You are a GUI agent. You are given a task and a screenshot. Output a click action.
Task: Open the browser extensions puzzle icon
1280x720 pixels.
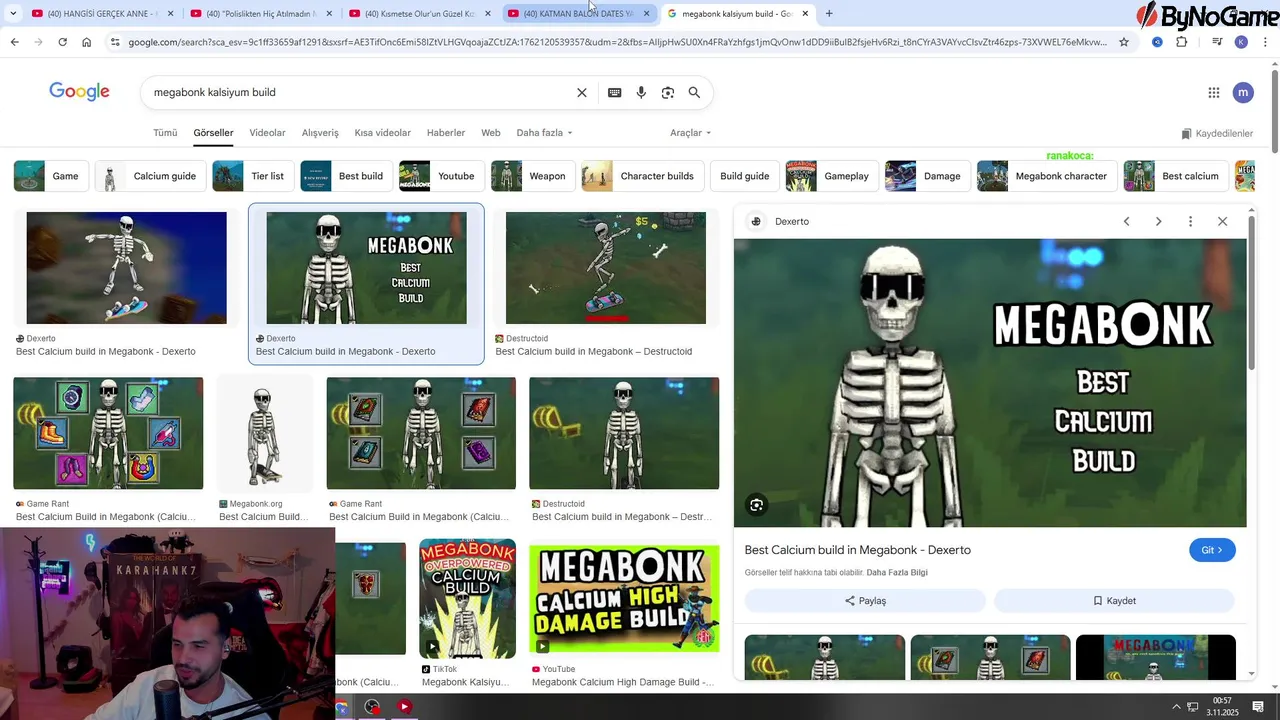tap(1182, 42)
